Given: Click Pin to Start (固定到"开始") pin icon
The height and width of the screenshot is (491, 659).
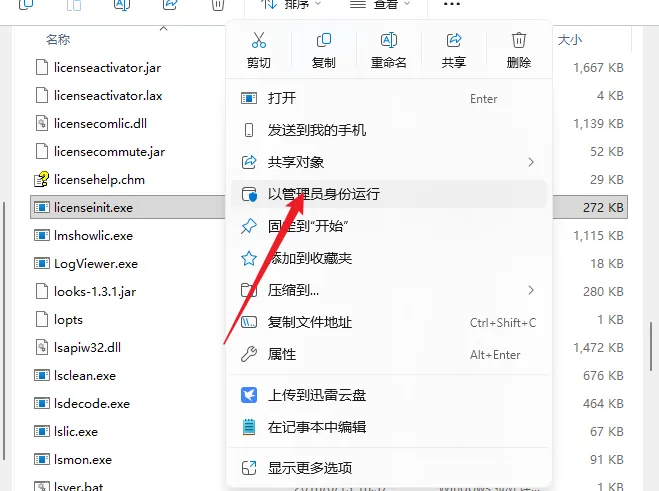Looking at the screenshot, I should [249, 226].
